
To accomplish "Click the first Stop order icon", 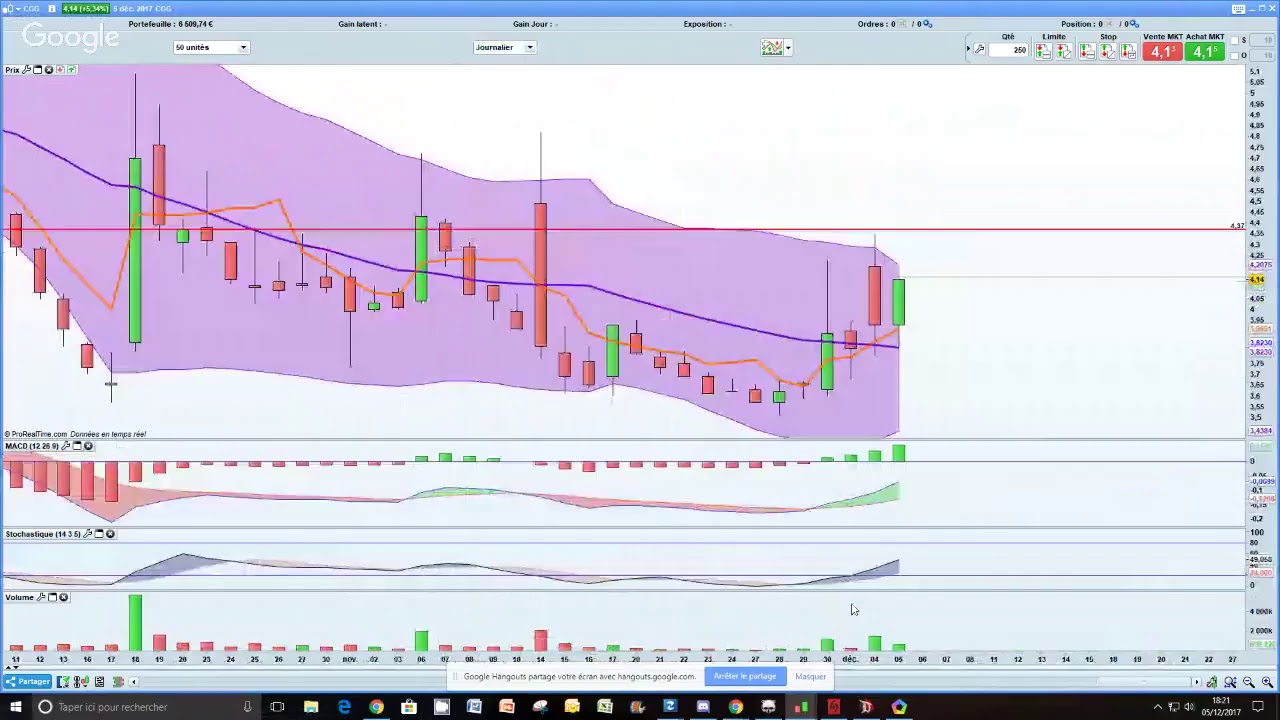I will coord(1087,51).
